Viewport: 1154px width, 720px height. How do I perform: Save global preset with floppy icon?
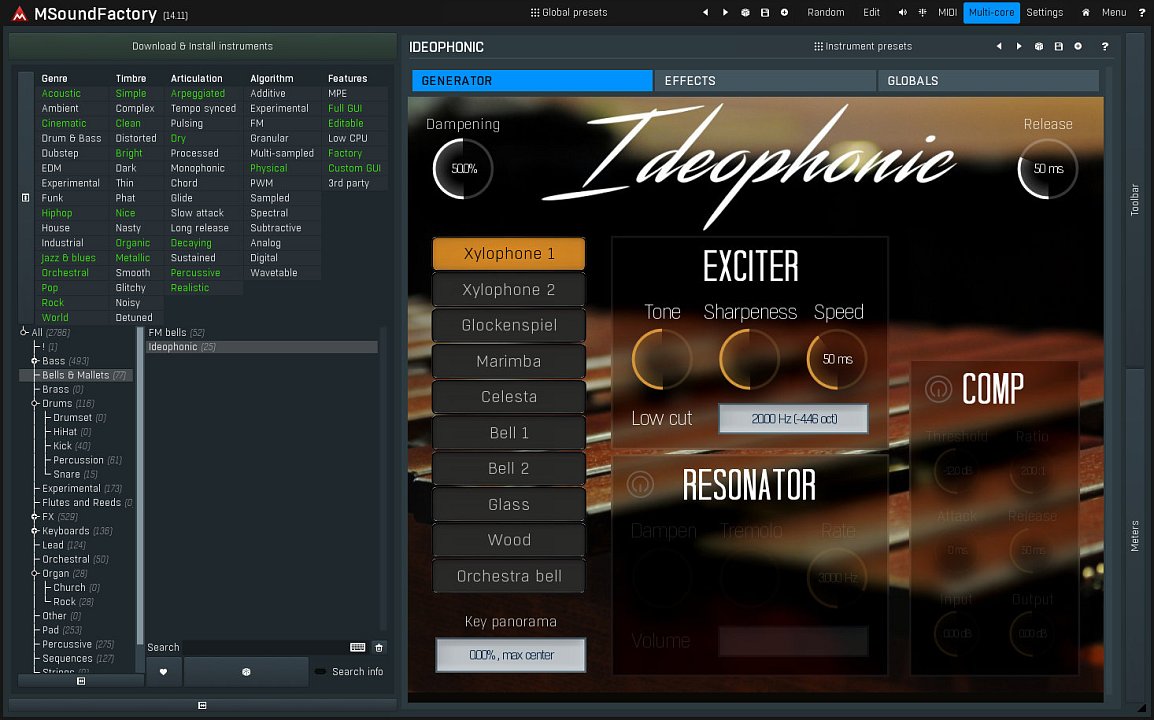tap(765, 13)
